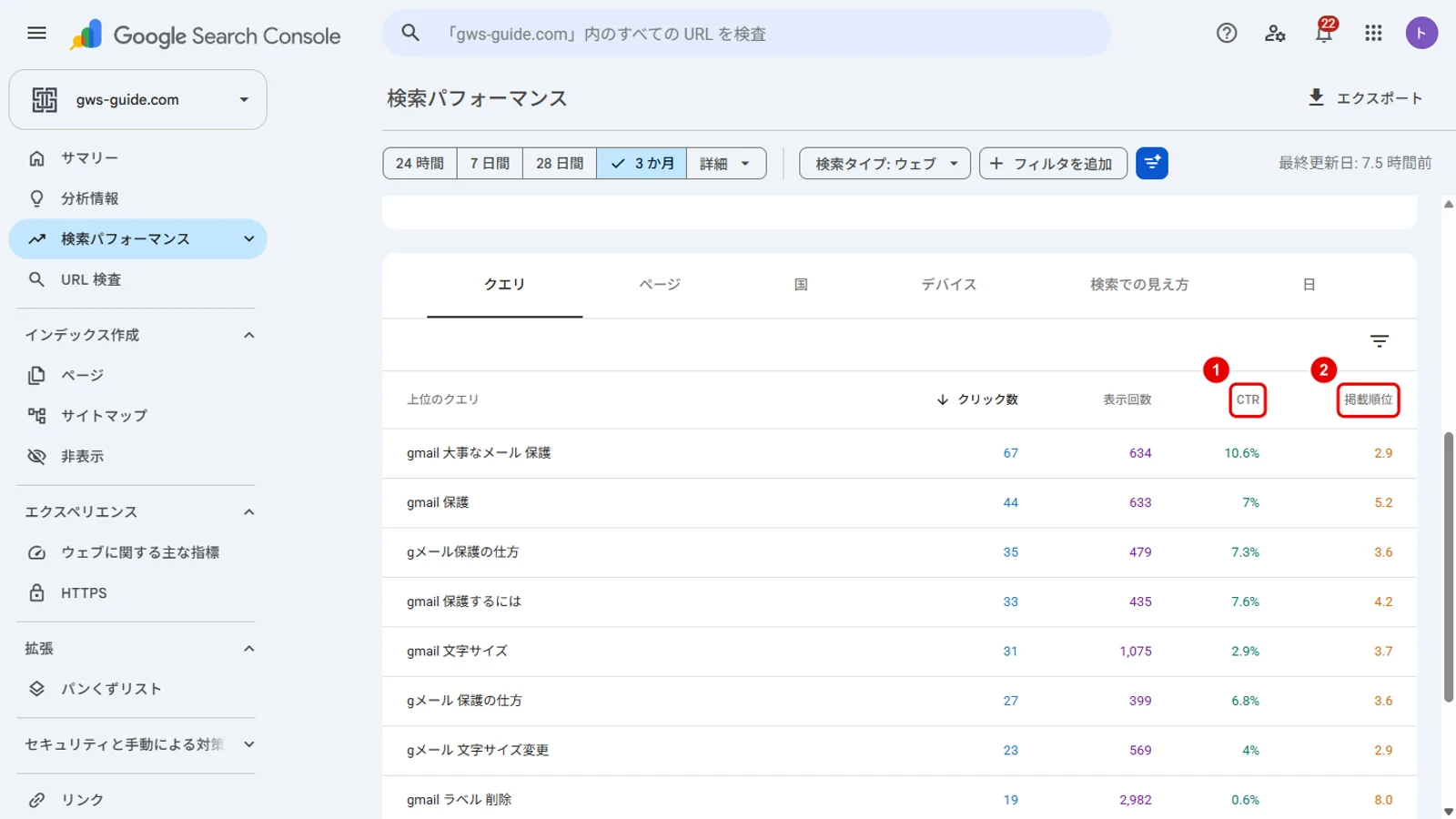Collapse the エクスペリエンス section
The width and height of the screenshot is (1456, 819).
coord(248,512)
